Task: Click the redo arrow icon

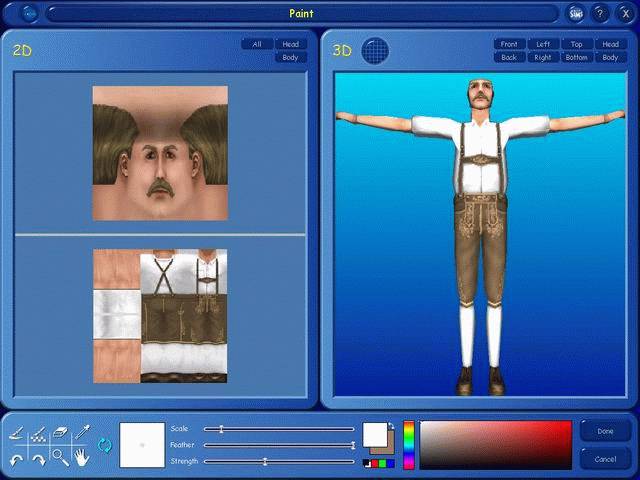Action: pos(38,458)
